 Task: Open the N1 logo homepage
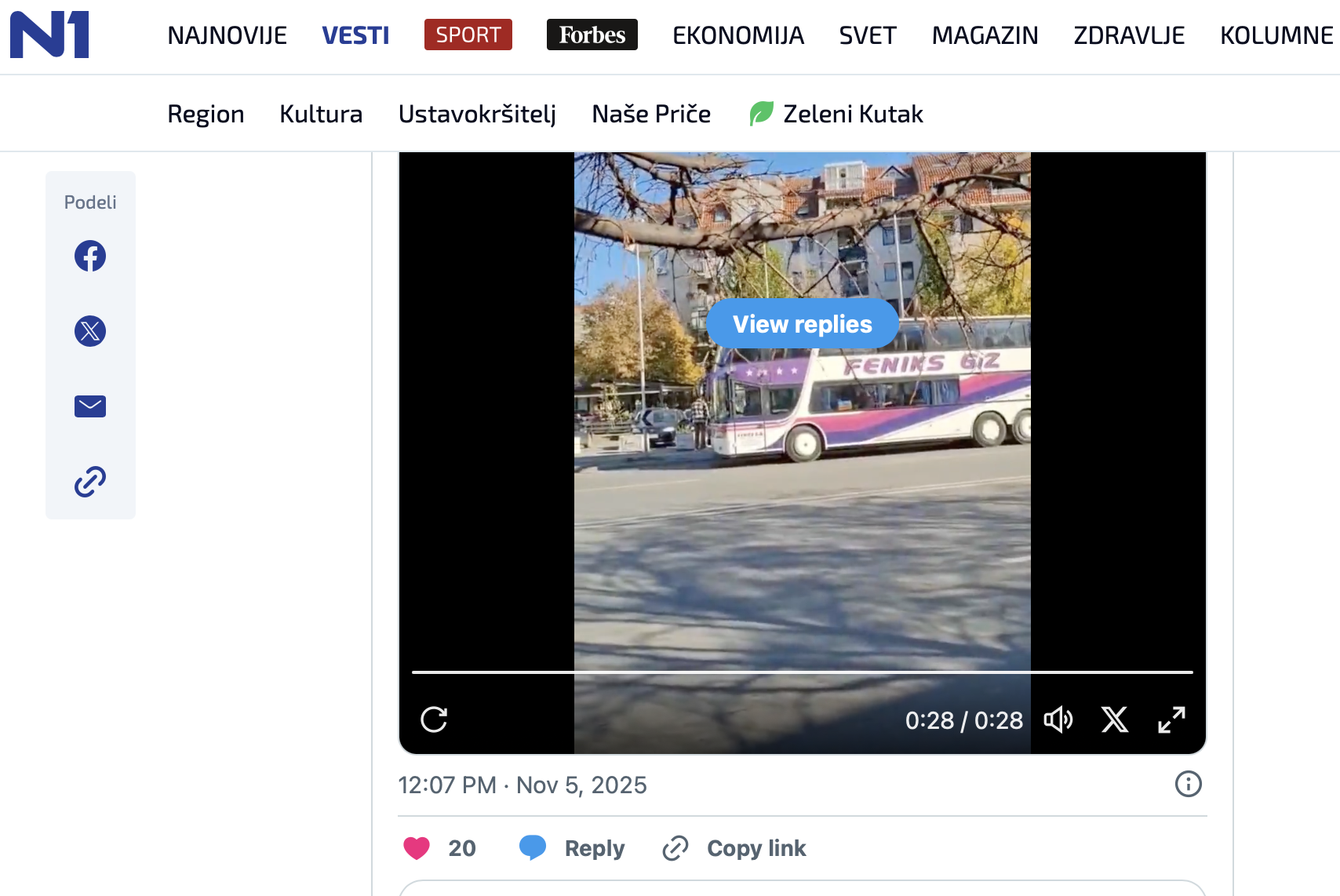[49, 35]
